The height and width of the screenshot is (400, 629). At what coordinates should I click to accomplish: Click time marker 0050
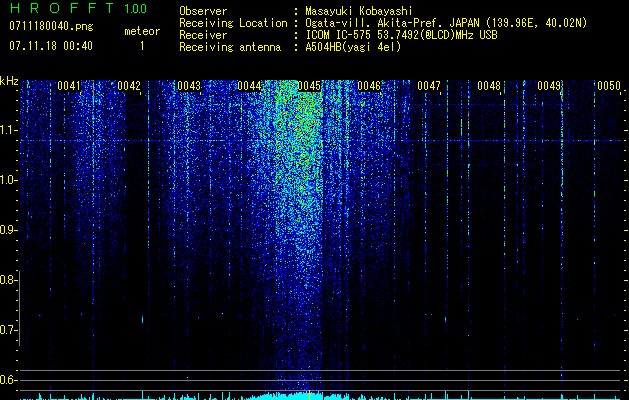(609, 85)
